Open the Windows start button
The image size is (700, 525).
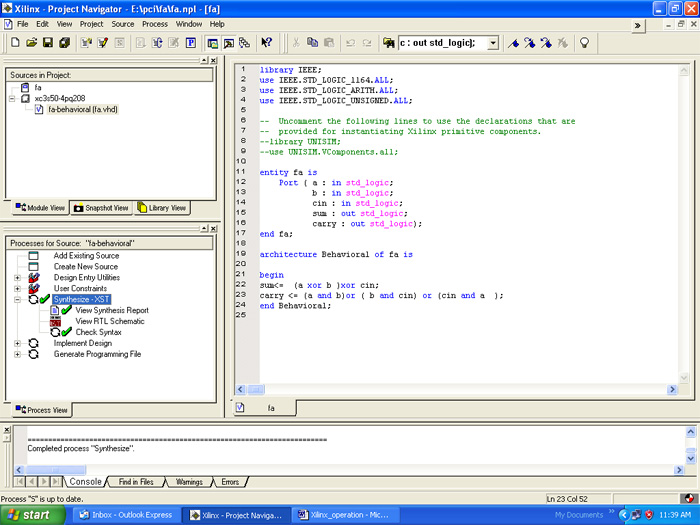(32, 515)
